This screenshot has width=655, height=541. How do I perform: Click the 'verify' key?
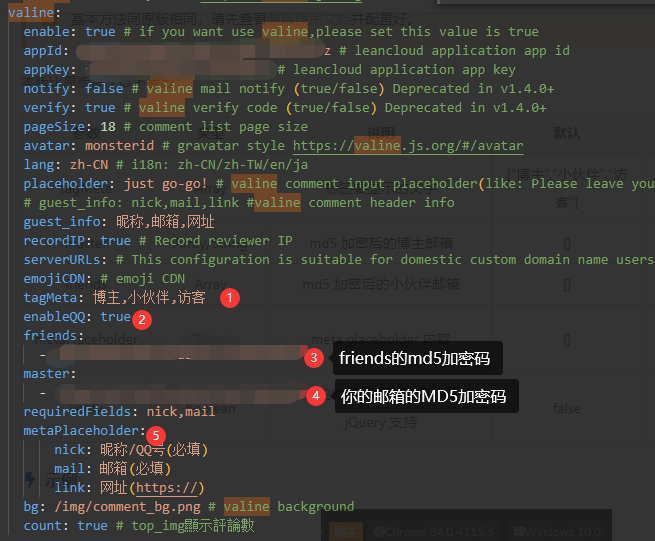[46, 108]
